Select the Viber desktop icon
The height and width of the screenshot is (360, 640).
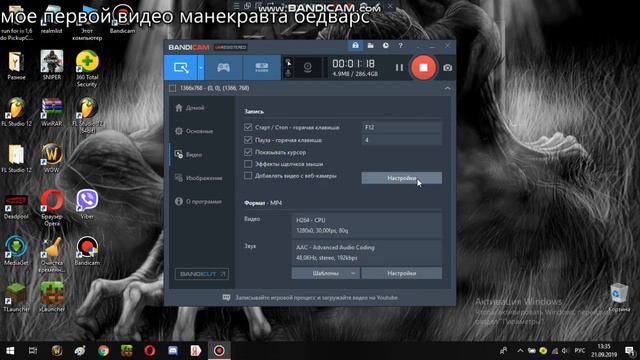tap(87, 204)
